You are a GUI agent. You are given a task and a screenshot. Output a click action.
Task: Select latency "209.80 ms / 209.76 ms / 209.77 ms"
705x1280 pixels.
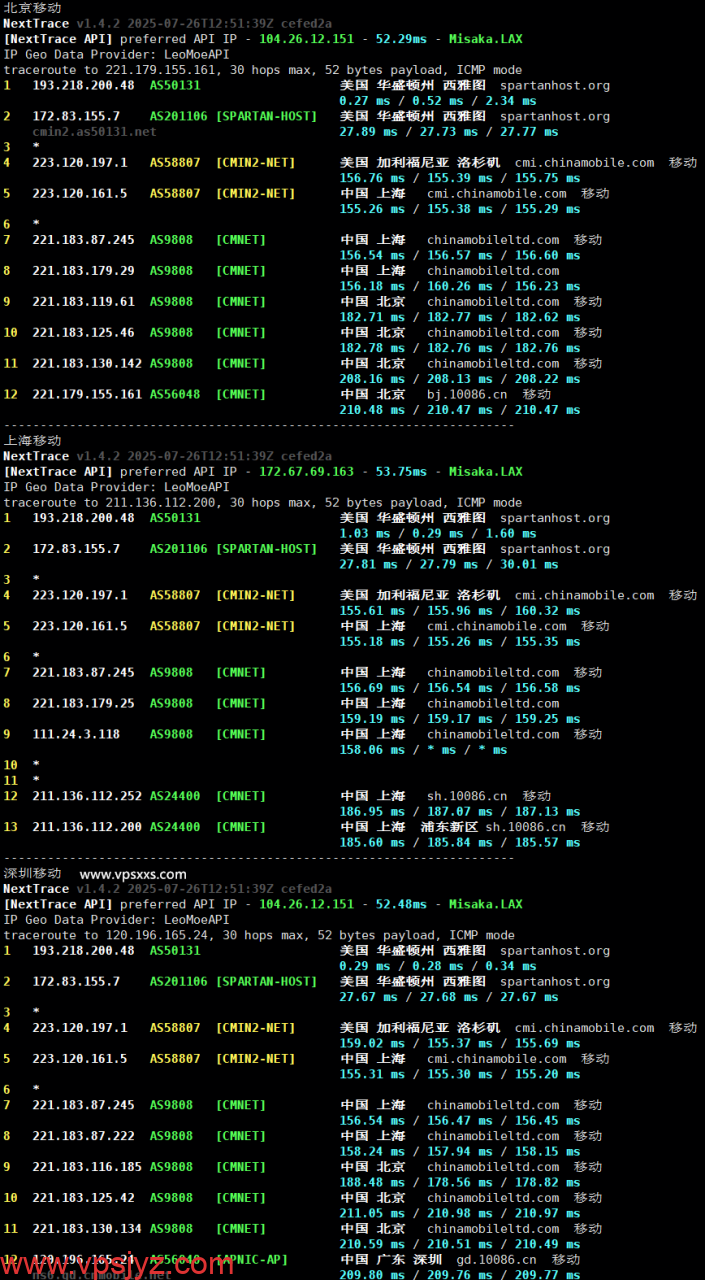click(460, 1275)
